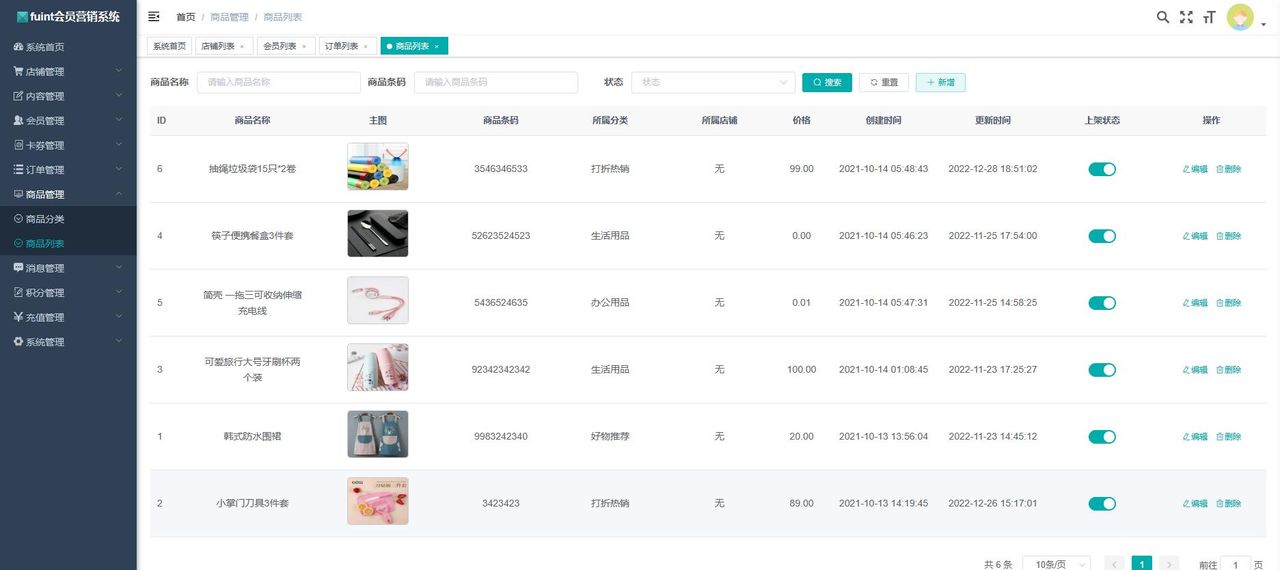Click the 重置 reset button
Screen dimensions: 1280x570
point(884,82)
